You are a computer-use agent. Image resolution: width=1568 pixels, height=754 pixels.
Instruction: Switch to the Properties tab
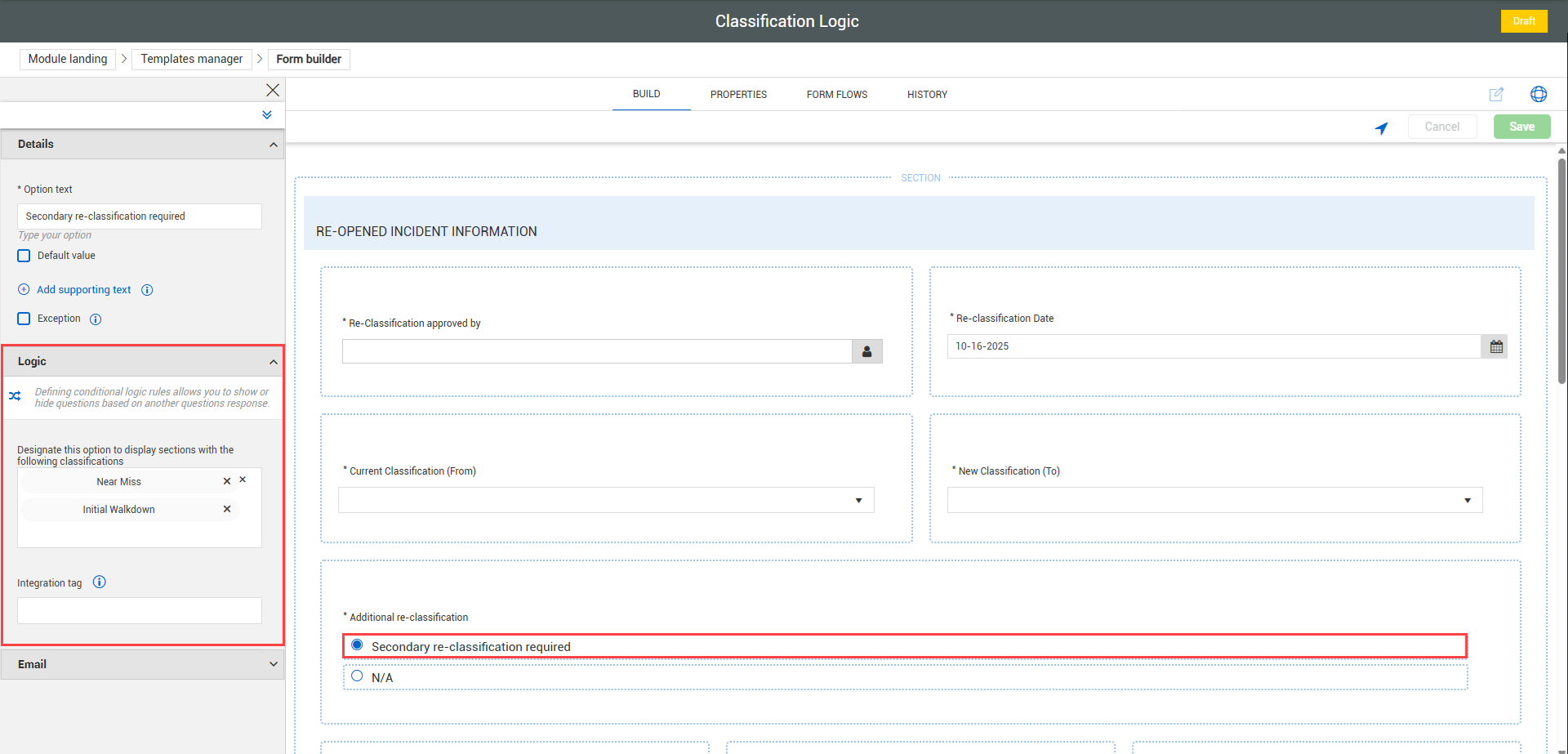pyautogui.click(x=738, y=95)
